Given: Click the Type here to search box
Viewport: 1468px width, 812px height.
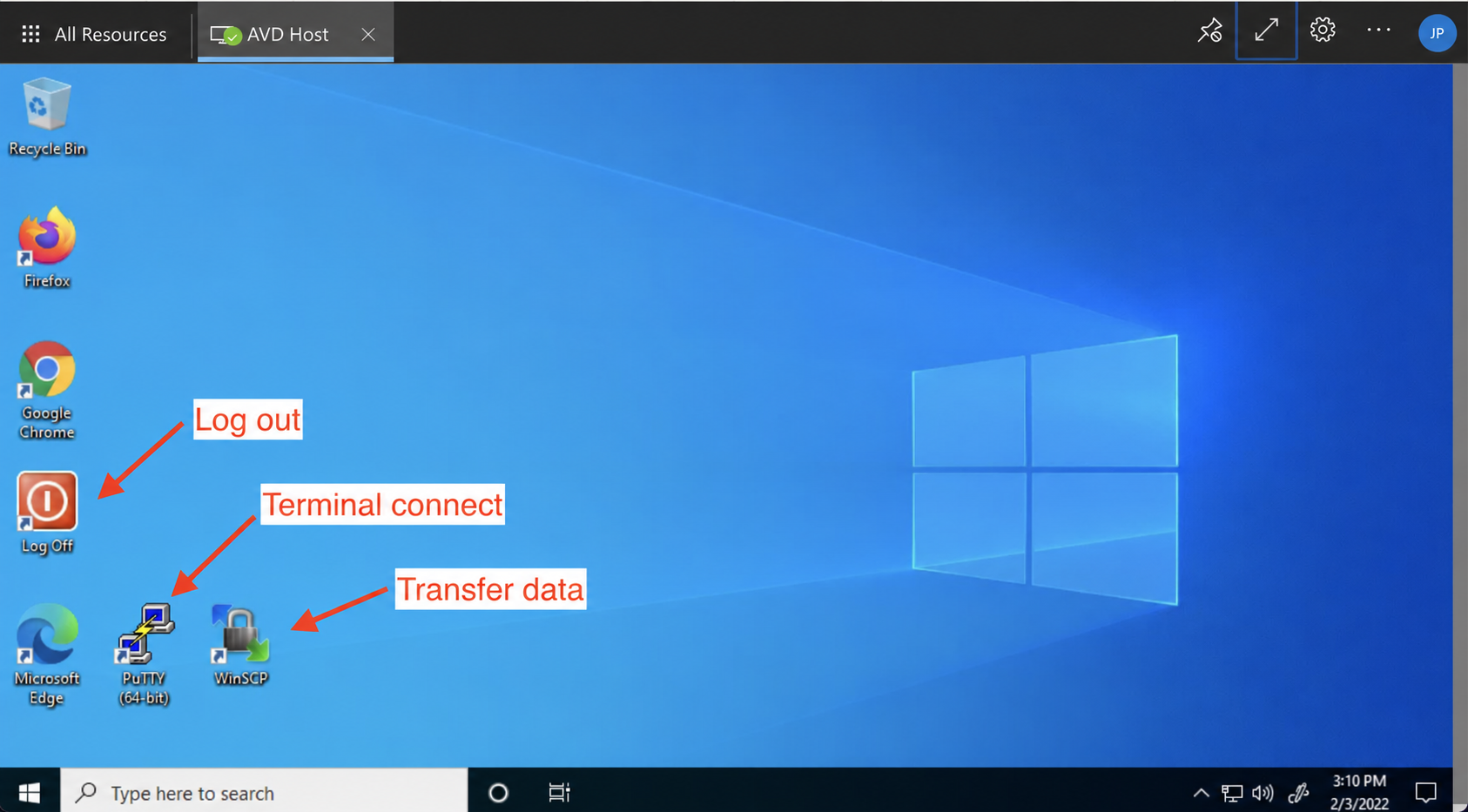Looking at the screenshot, I should pyautogui.click(x=264, y=792).
